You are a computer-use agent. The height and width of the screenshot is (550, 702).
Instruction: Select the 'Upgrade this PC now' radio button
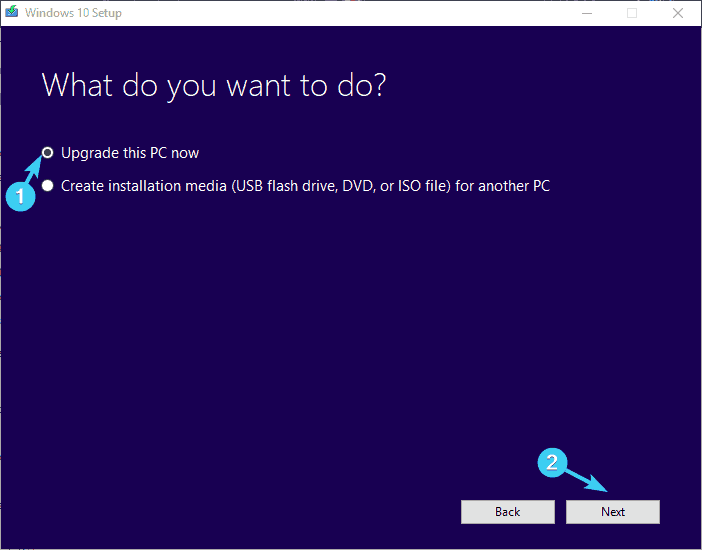coord(47,153)
